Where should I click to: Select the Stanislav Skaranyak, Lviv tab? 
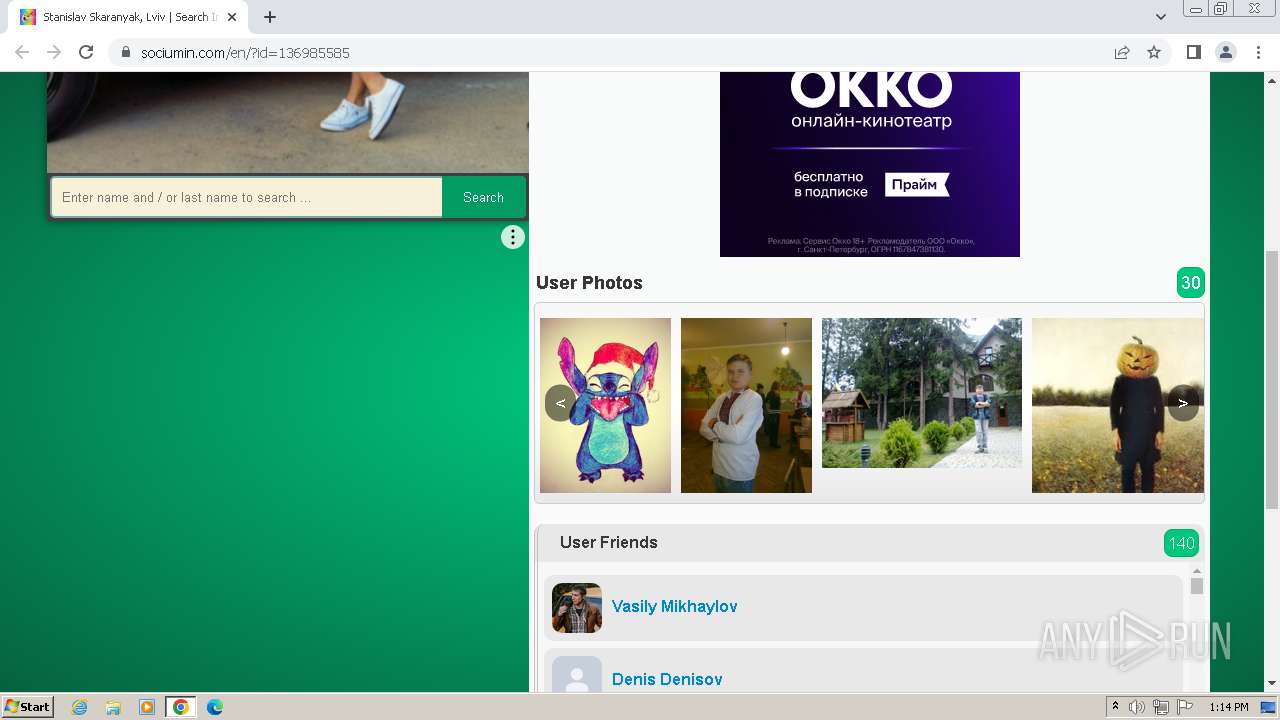(x=127, y=17)
